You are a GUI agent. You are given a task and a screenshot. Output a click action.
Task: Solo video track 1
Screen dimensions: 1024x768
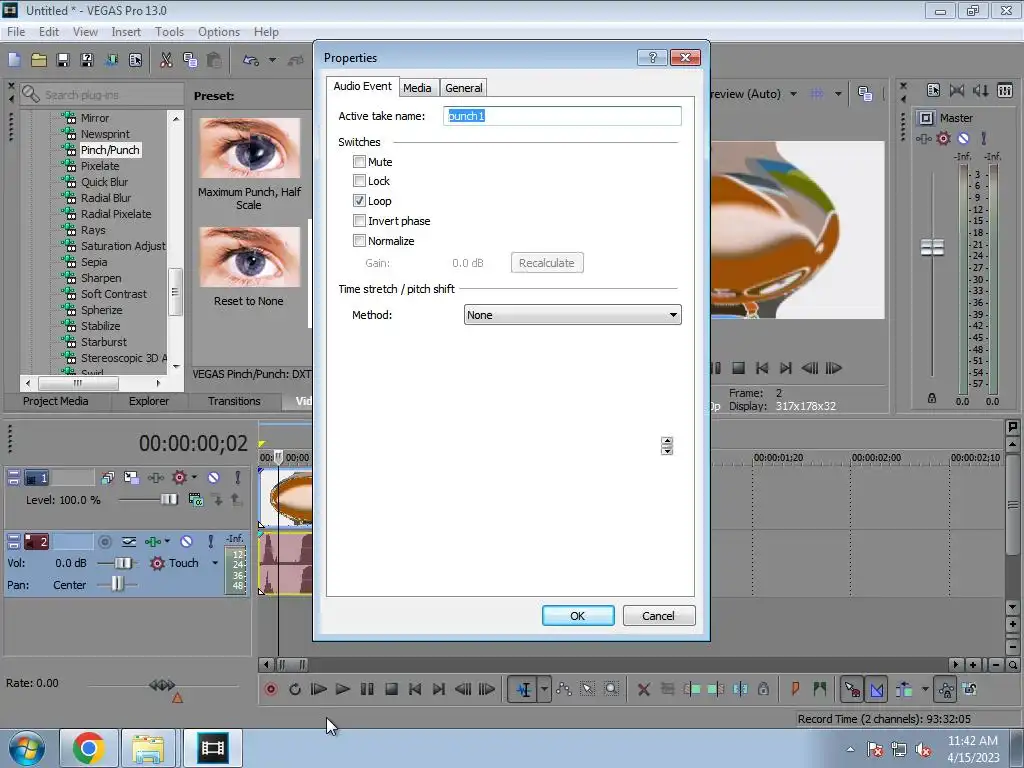coord(238,477)
